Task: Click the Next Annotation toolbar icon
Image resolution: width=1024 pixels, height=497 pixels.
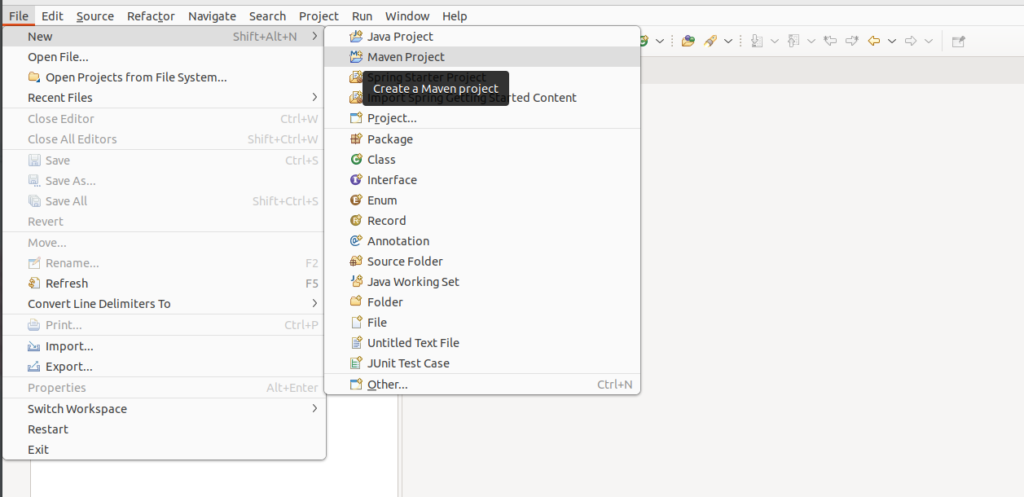Action: (x=758, y=41)
